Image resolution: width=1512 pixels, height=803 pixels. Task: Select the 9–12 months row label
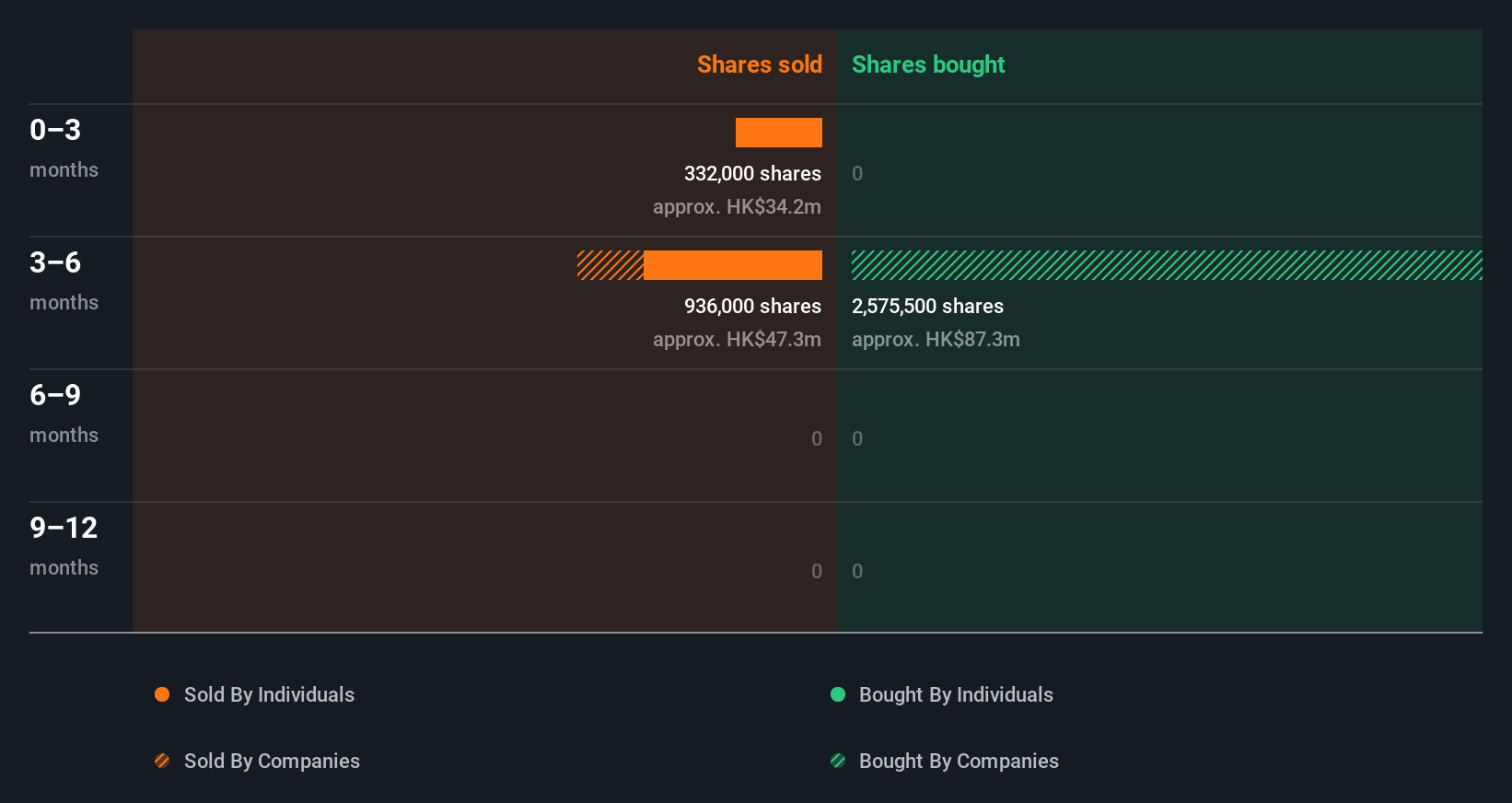[x=64, y=528]
